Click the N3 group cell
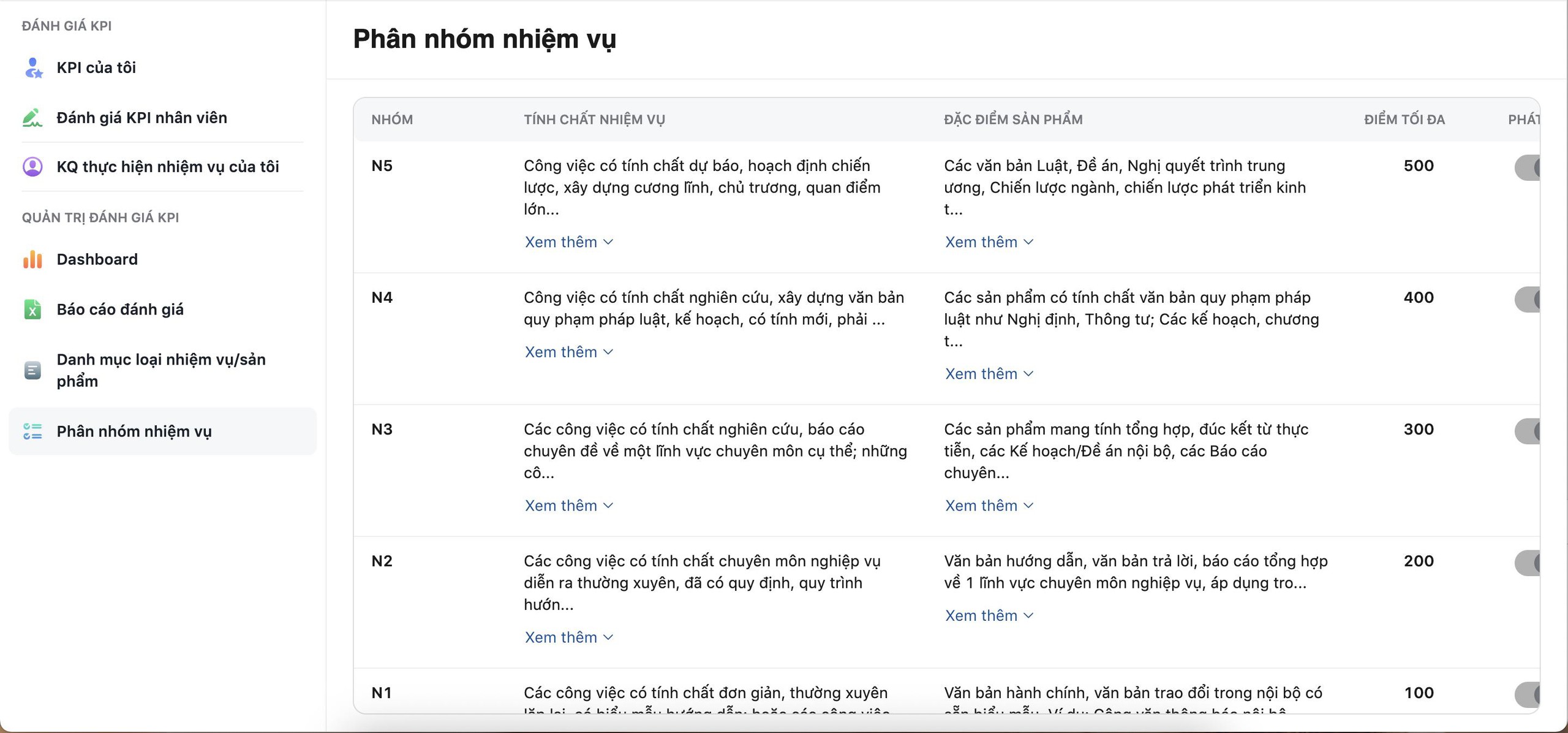 coord(382,429)
